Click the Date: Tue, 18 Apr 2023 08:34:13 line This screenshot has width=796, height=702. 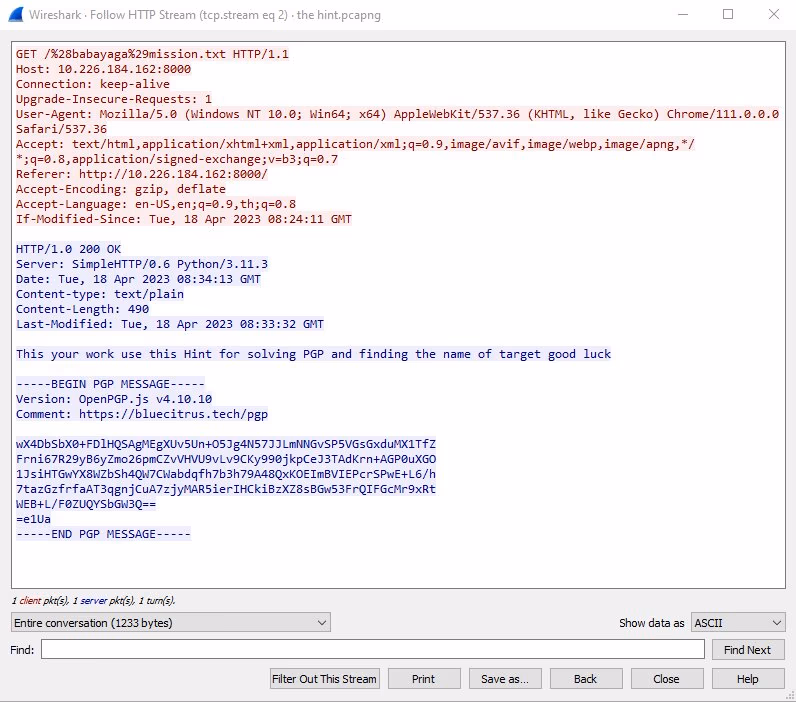tap(139, 279)
